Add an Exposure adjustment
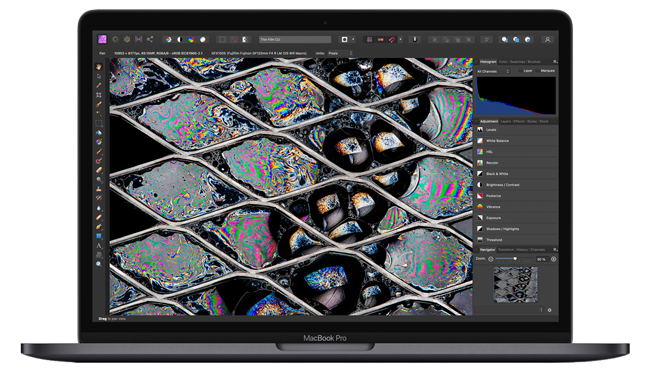Screen dimensions: 650x372 (516, 218)
